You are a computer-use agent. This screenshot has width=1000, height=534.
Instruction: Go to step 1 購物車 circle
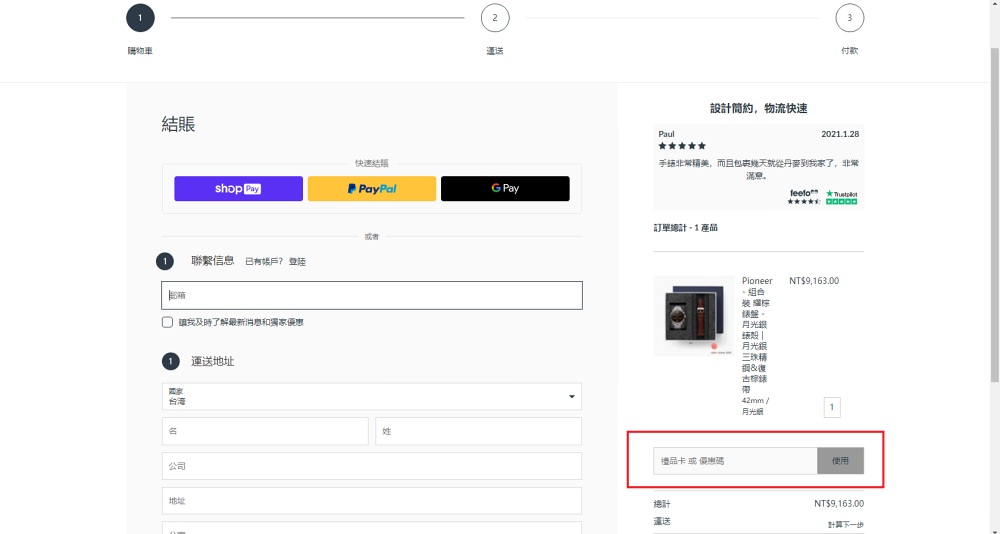140,18
